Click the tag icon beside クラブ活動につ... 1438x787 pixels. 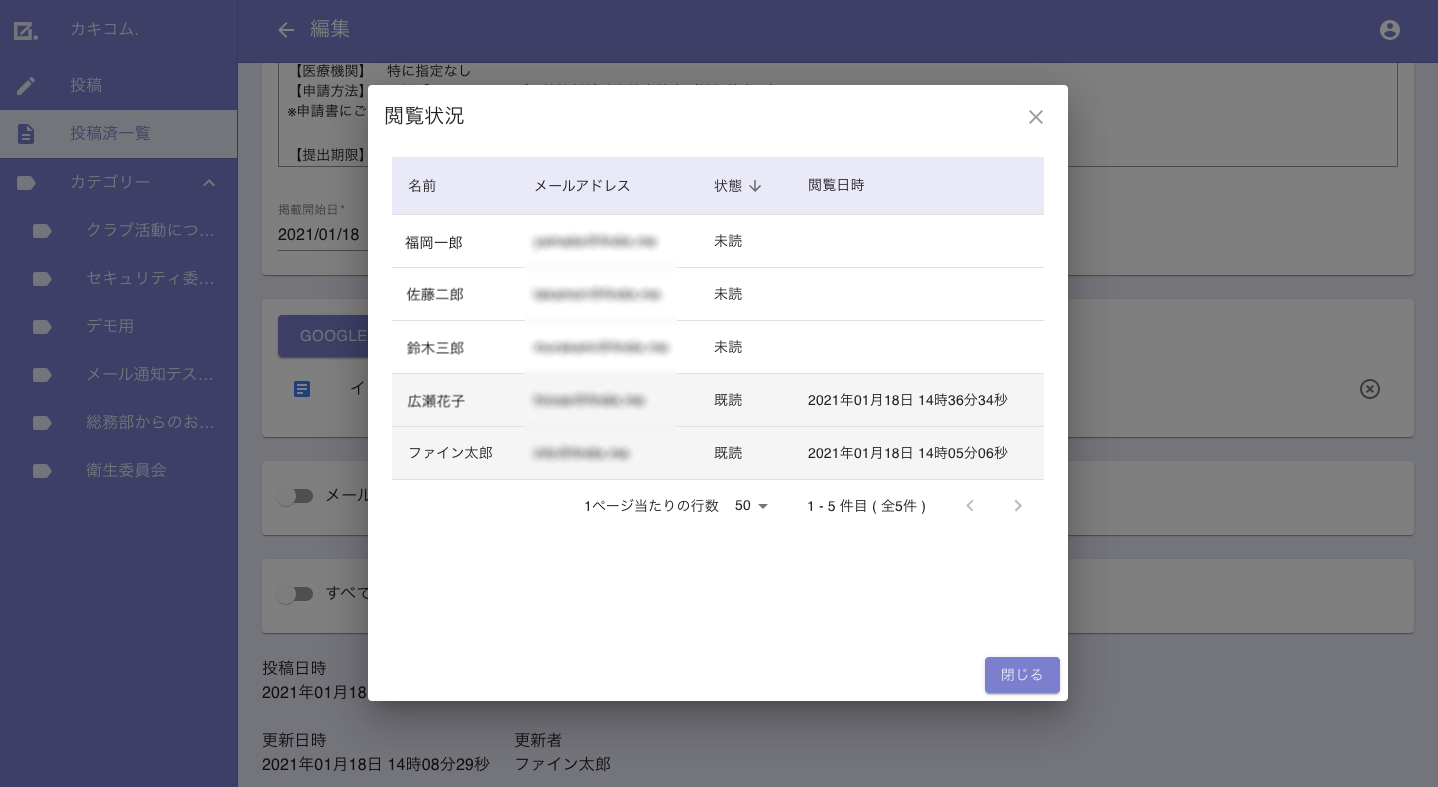coord(42,231)
